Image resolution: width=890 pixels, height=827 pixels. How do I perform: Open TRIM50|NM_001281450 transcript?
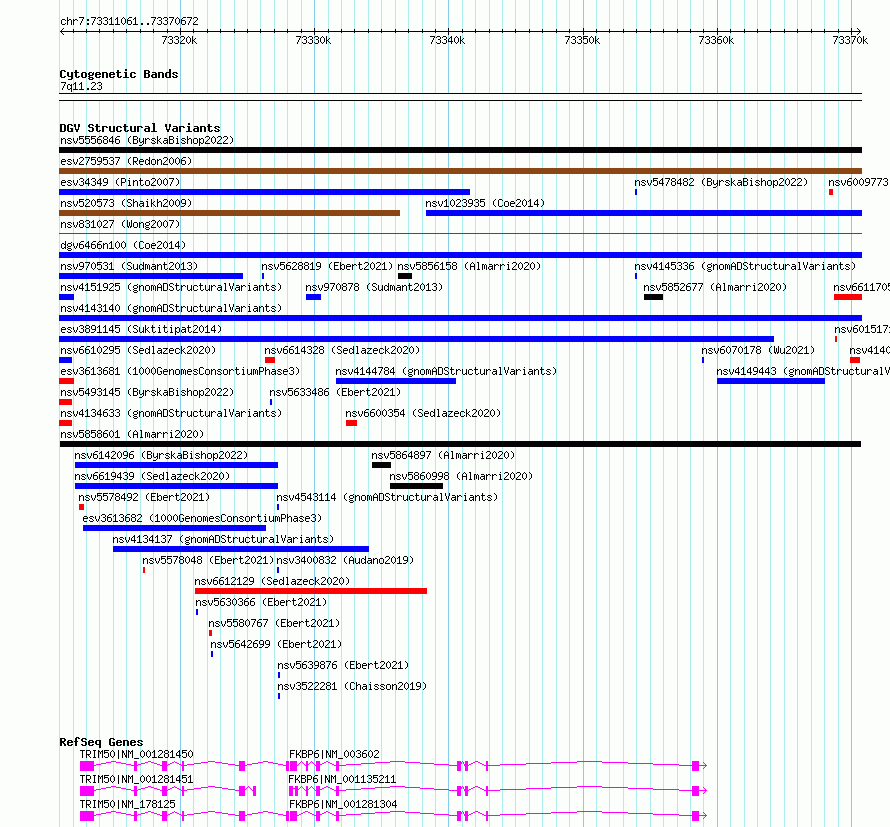click(136, 754)
